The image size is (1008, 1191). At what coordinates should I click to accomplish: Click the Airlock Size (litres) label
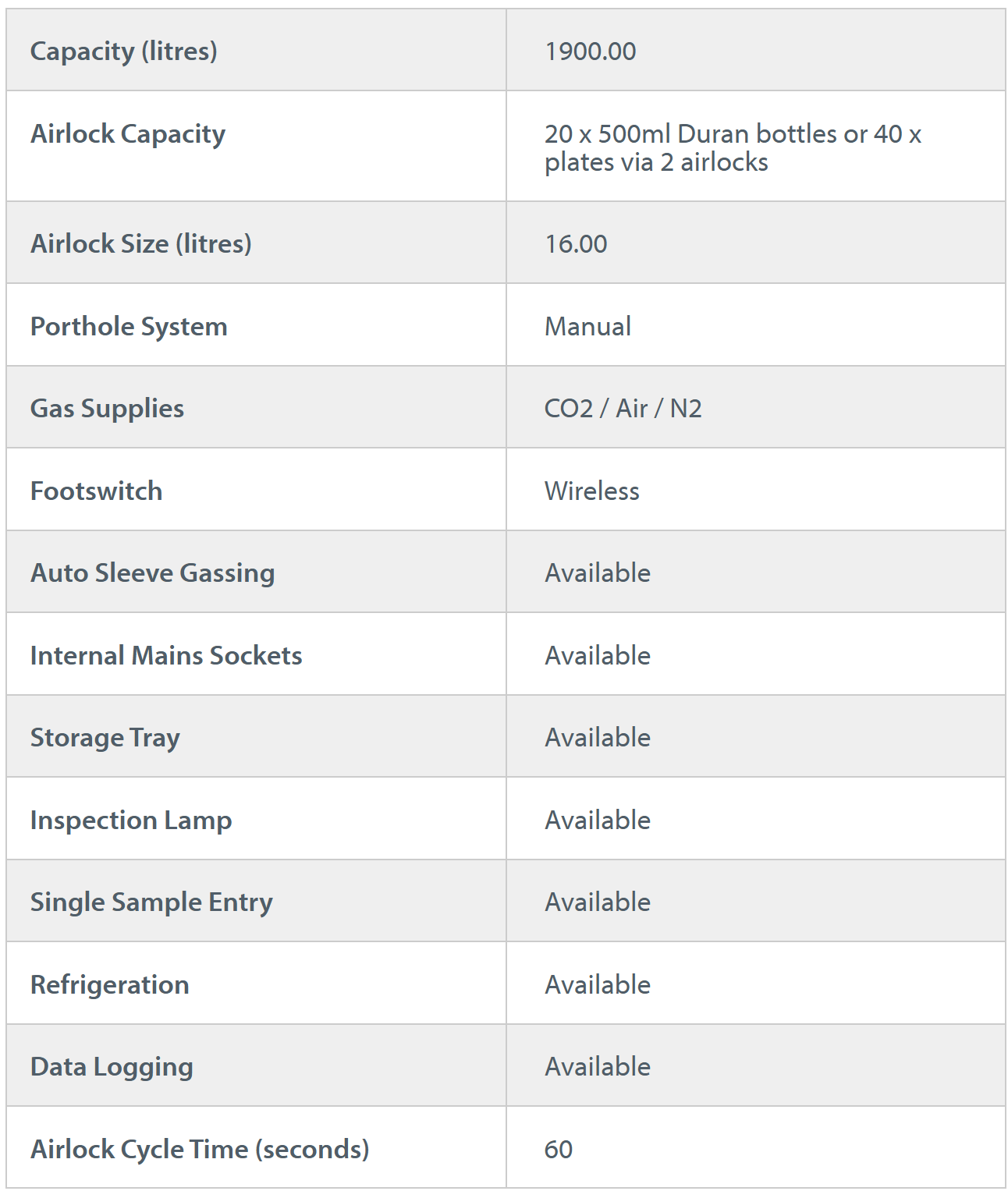pyautogui.click(x=140, y=244)
